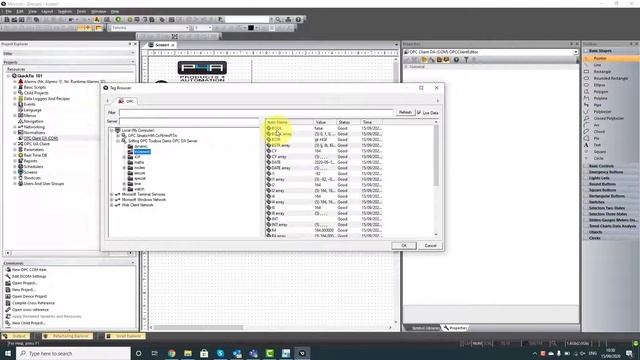
Task: Select the Polyline shape tool
Action: pyautogui.click(x=600, y=98)
